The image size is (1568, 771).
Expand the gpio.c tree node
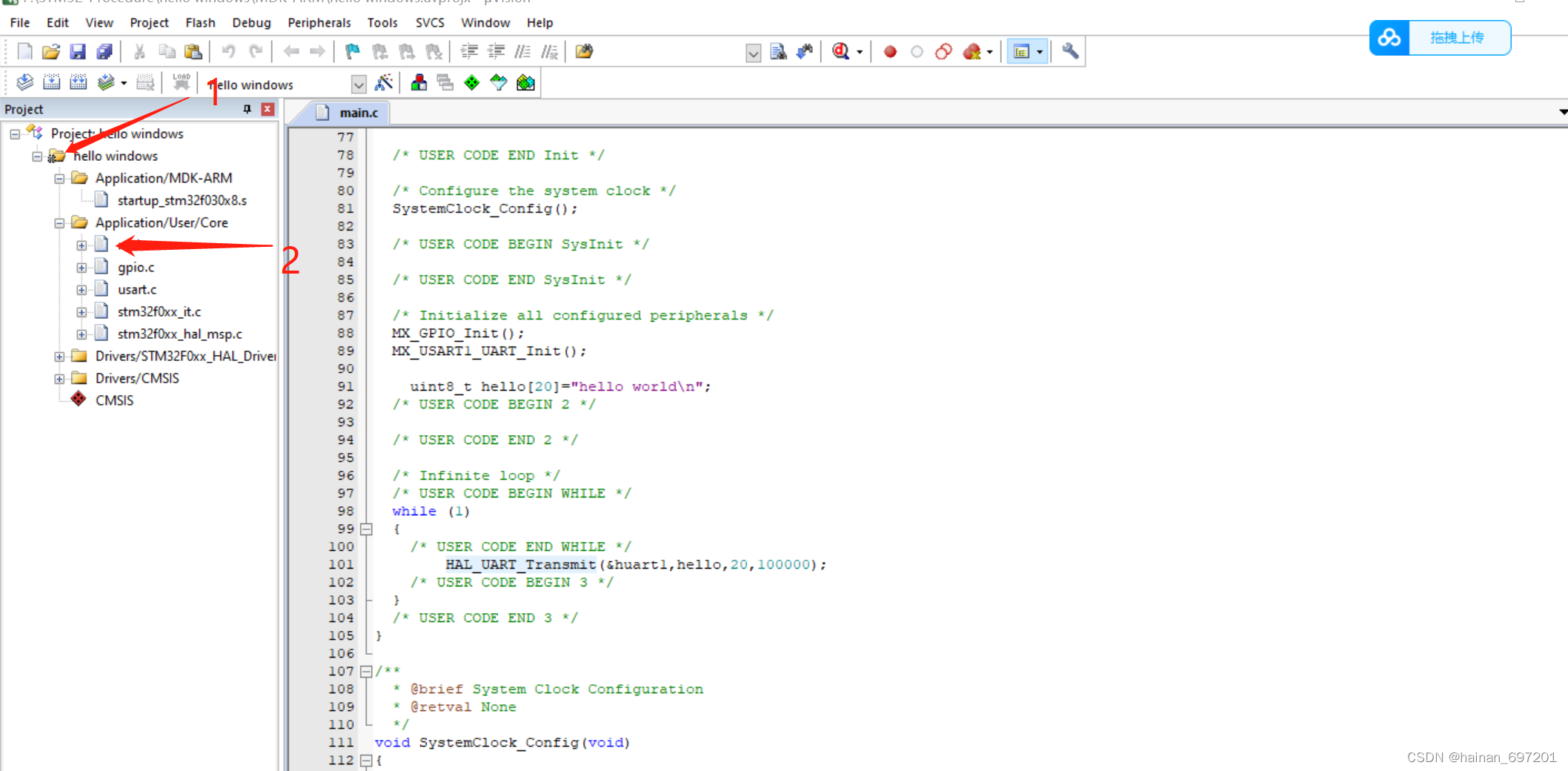[x=82, y=267]
